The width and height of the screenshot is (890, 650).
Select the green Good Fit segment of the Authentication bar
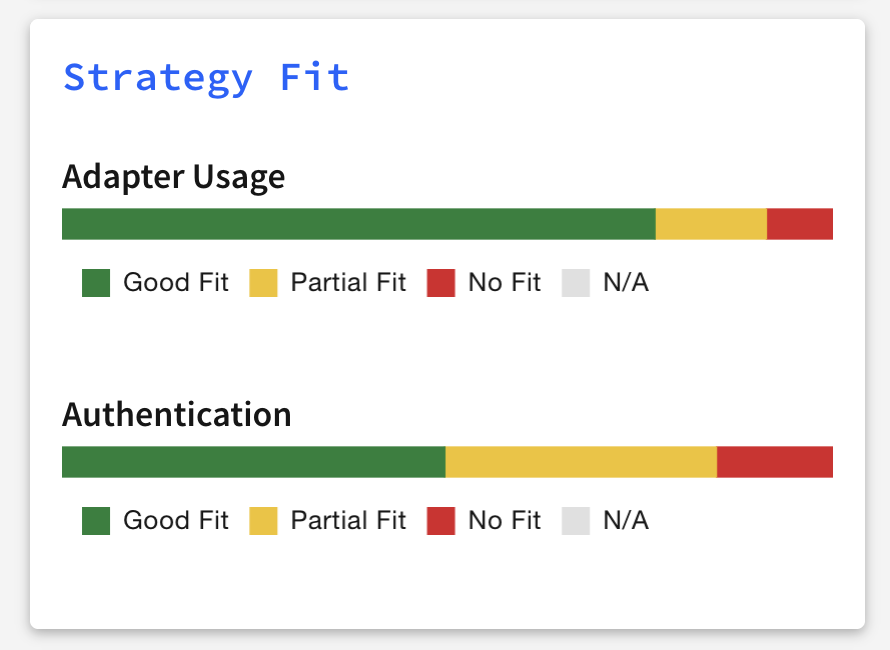click(254, 462)
